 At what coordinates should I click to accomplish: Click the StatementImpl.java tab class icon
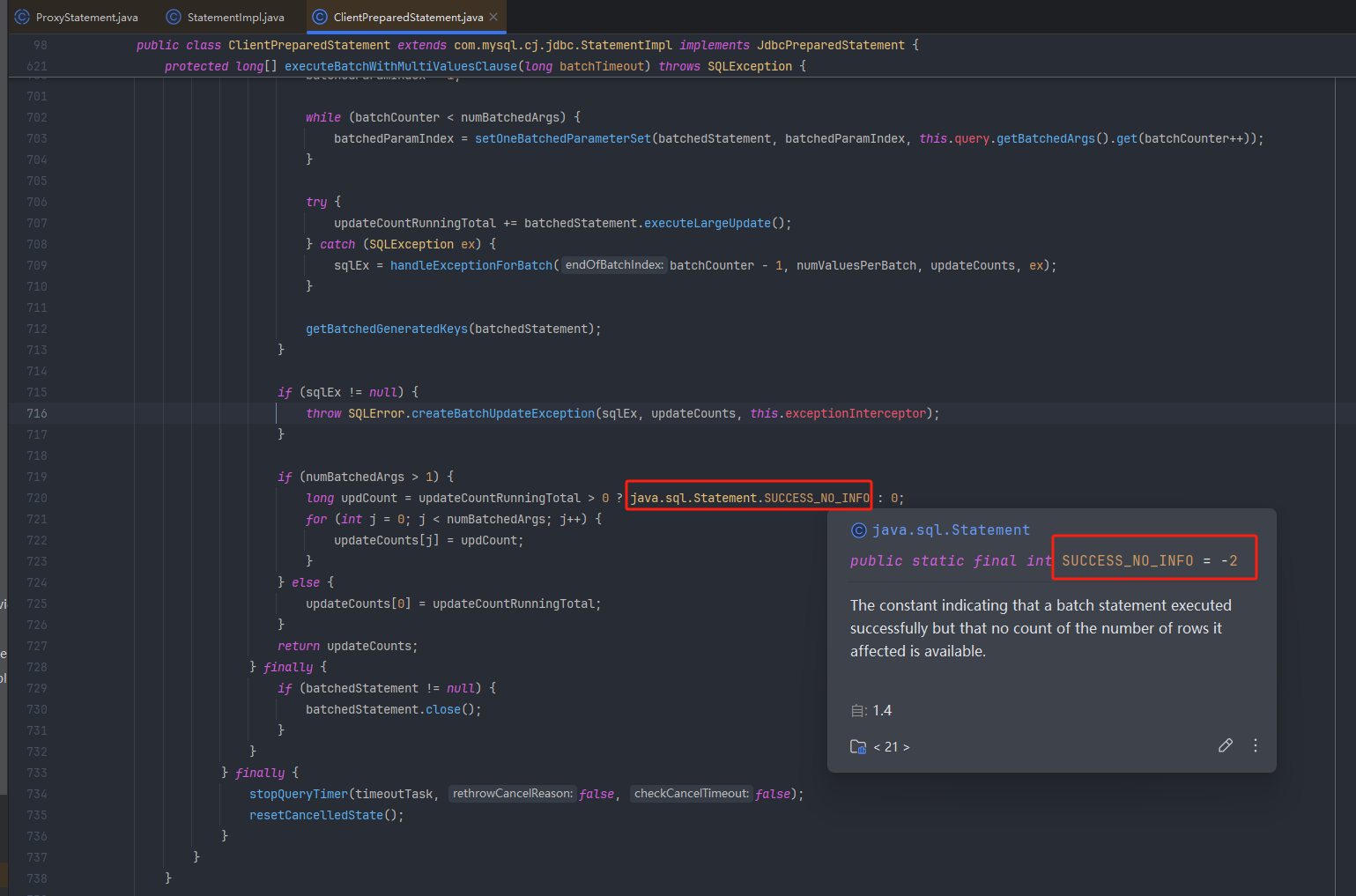pos(174,18)
